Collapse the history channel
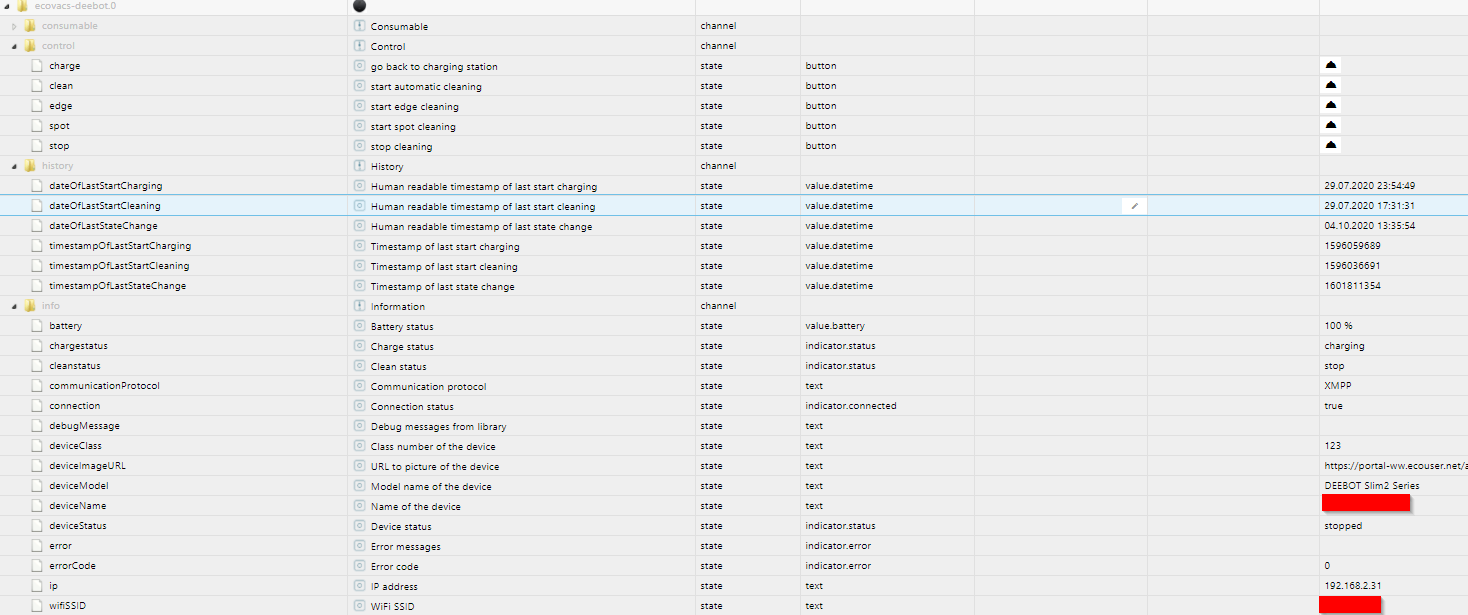The image size is (1468, 615). [15, 166]
